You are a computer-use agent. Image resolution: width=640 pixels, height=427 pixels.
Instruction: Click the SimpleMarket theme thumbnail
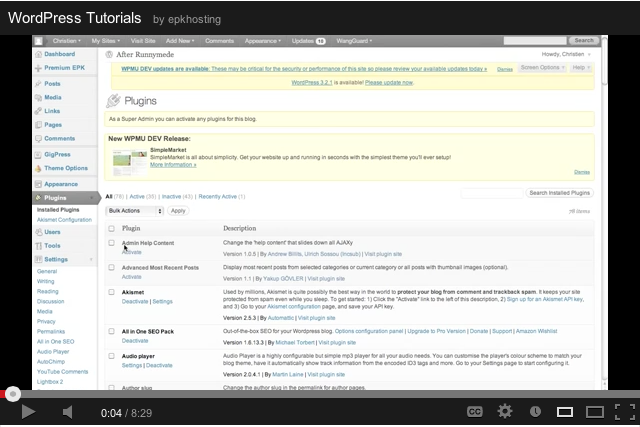[x=130, y=162]
